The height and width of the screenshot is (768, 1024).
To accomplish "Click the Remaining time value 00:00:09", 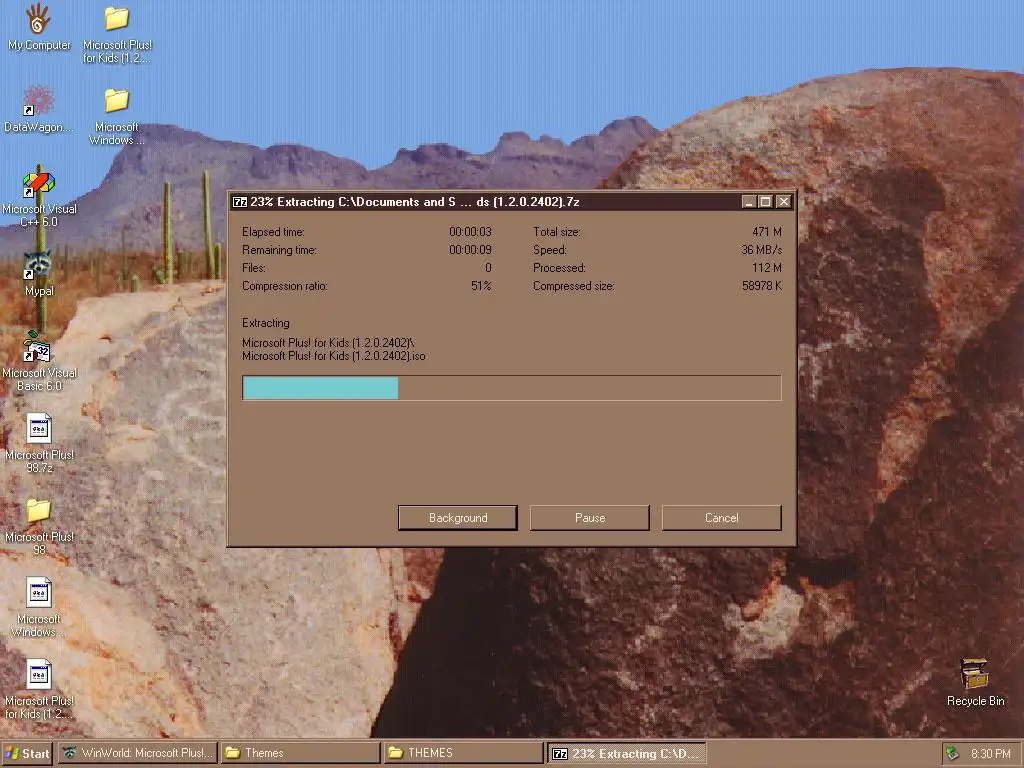I will click(470, 249).
